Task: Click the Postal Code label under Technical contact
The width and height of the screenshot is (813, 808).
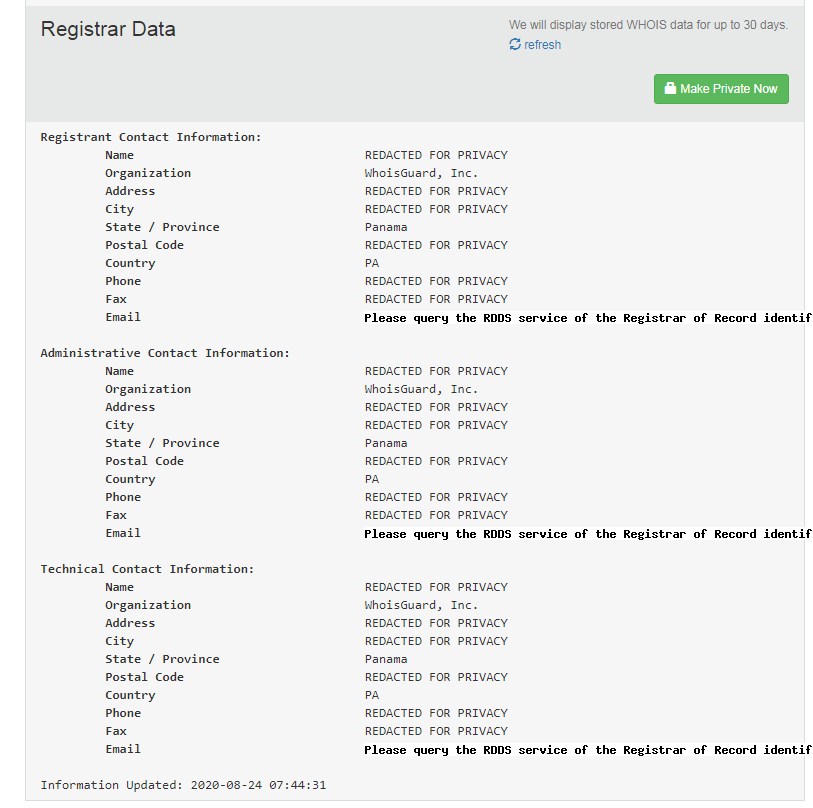Action: pos(144,677)
